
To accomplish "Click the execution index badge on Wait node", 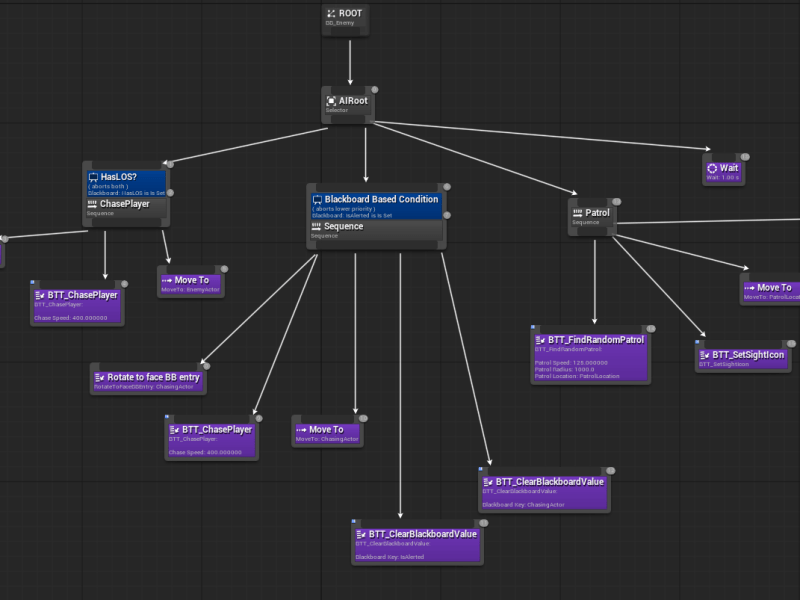I will [745, 157].
